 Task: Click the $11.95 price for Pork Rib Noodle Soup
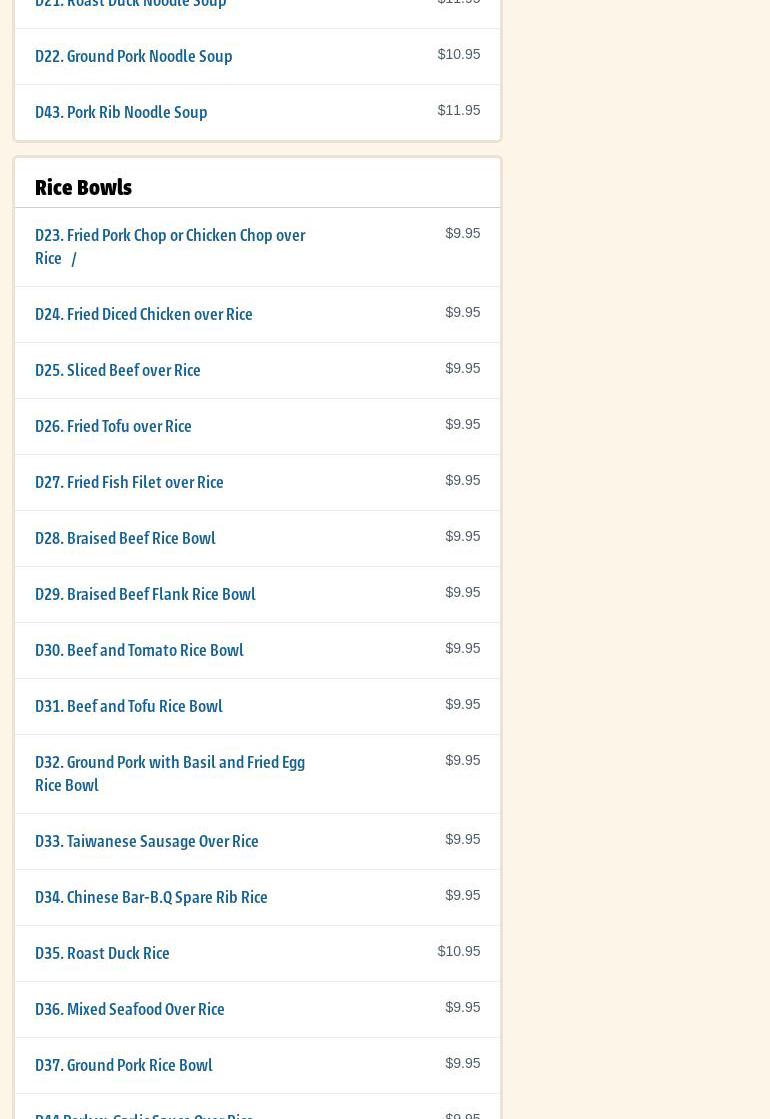click(x=458, y=110)
